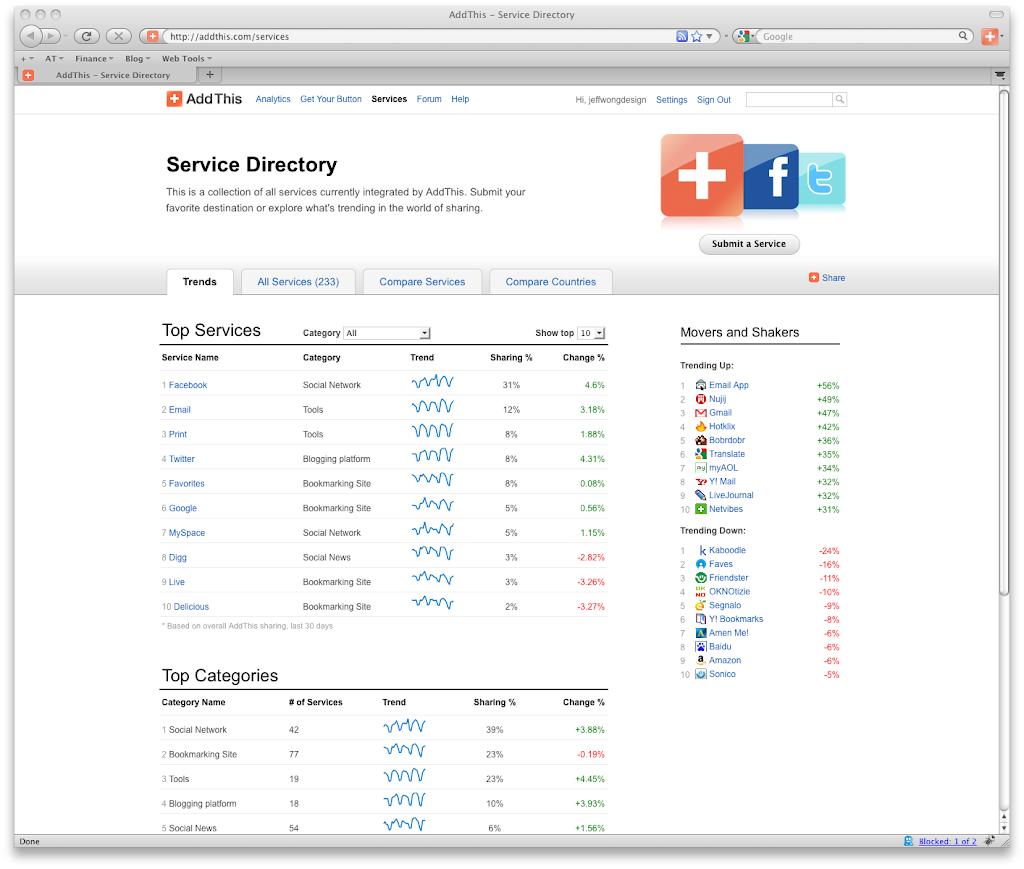Open the Settings link
Viewport: 1024px width, 869px height.
[671, 100]
